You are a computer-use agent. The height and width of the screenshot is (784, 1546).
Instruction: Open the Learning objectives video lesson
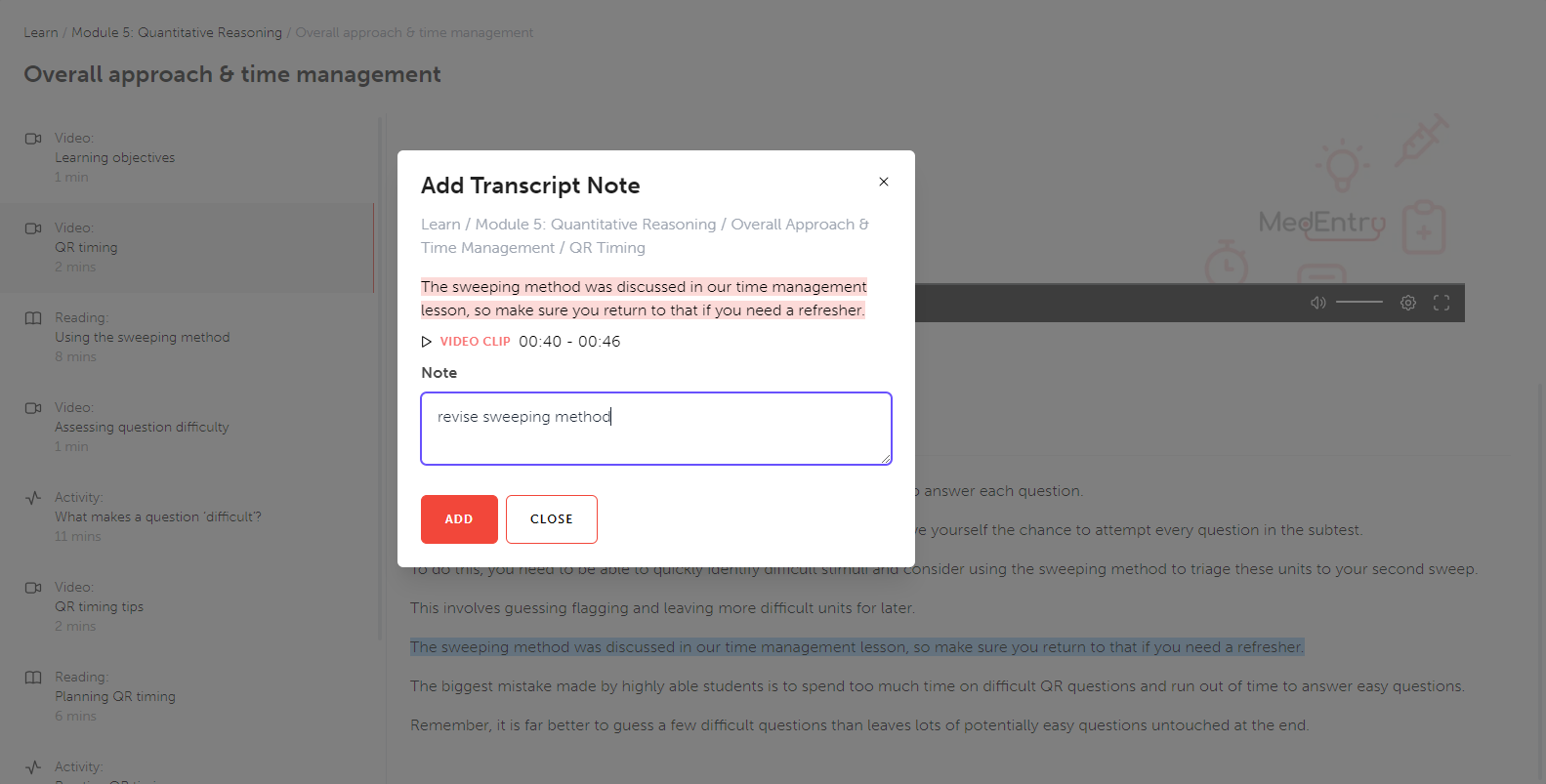tap(114, 158)
